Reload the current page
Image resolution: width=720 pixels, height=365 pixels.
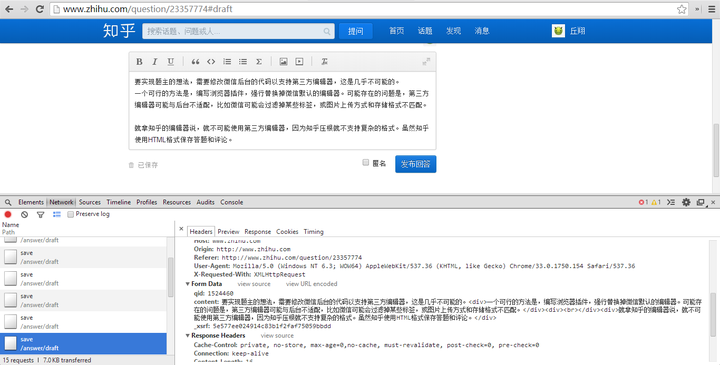(40, 9)
